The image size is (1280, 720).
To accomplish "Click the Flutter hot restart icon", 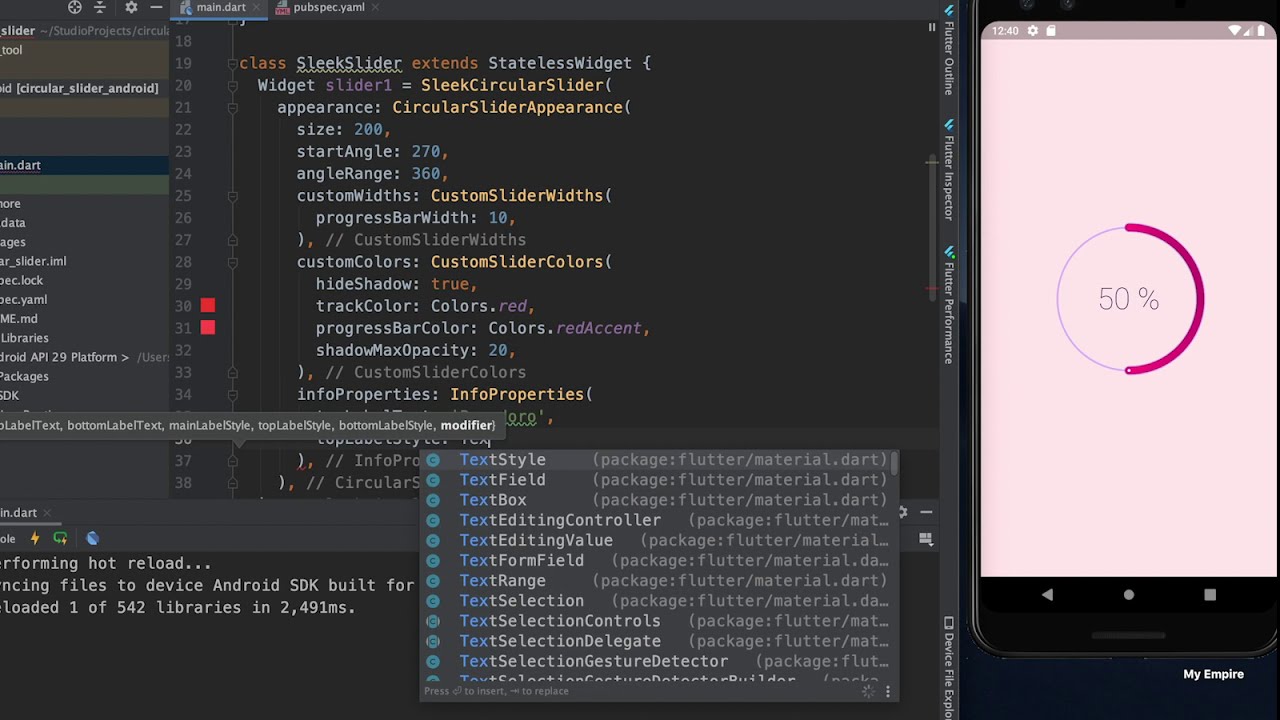I will (x=60, y=539).
